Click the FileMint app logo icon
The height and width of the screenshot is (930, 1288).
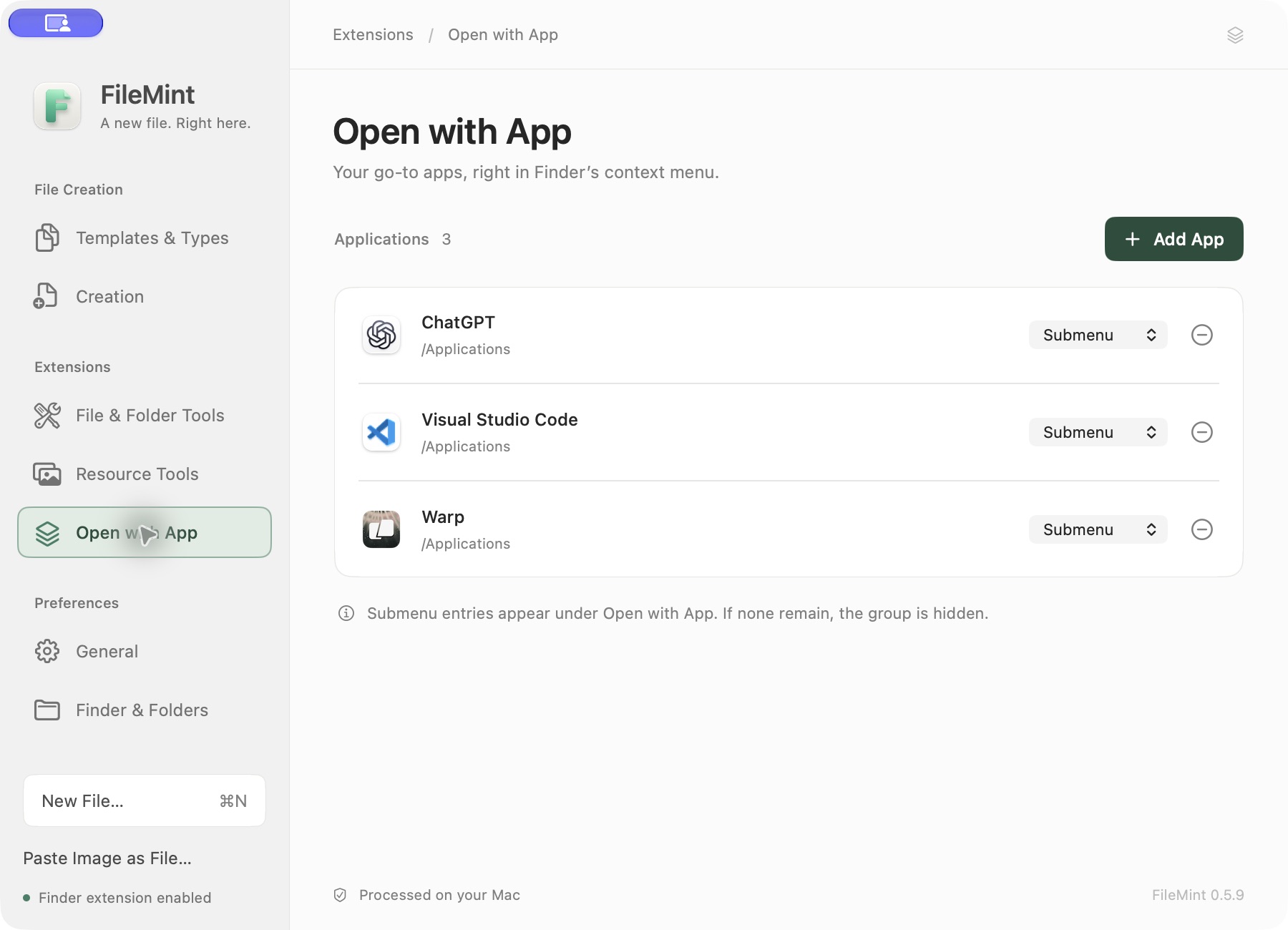coord(57,107)
